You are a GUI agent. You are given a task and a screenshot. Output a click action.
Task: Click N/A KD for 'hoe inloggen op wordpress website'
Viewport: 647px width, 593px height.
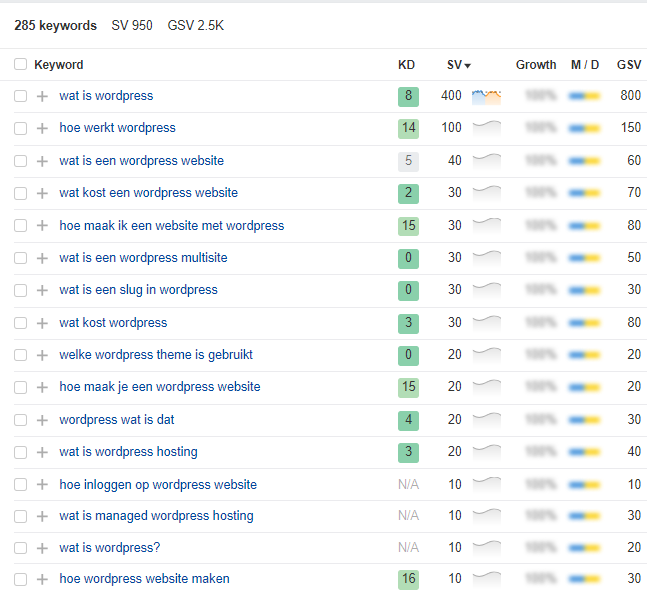click(408, 484)
